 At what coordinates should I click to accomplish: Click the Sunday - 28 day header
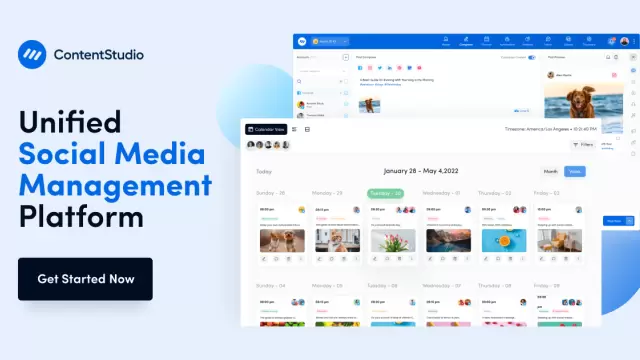tap(270, 193)
